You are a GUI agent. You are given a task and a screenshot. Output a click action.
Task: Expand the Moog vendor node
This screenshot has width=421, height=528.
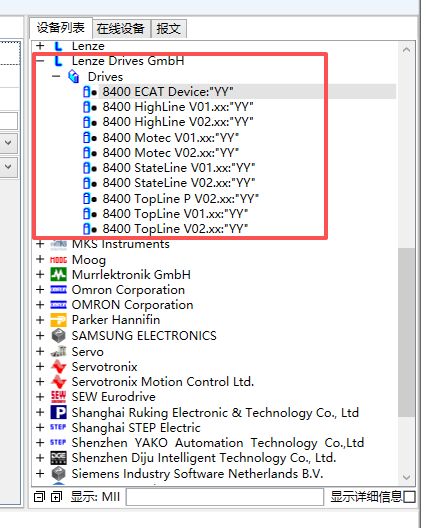(40, 259)
